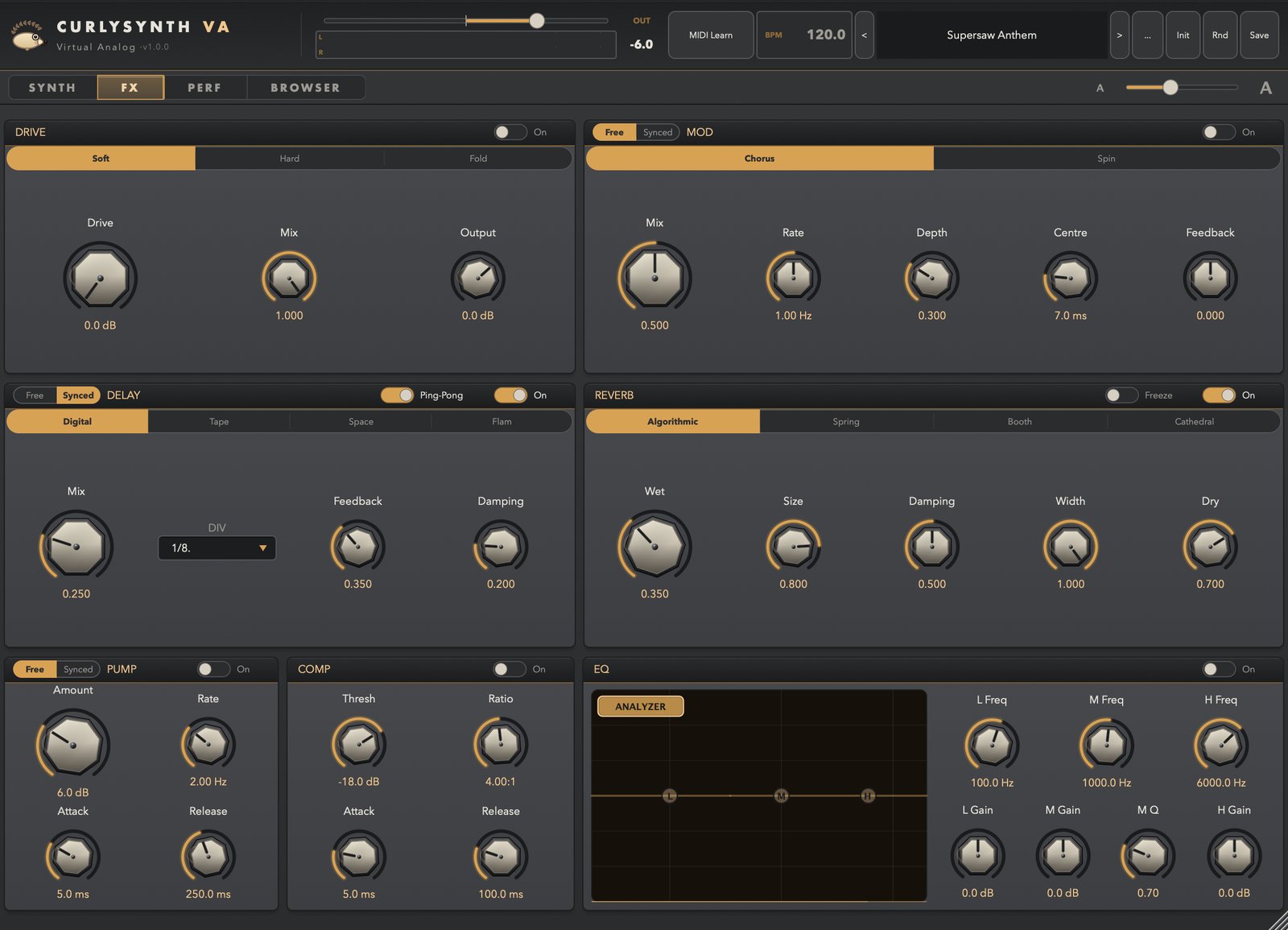Click the MOD Centre knob
Viewport: 1288px width, 930px height.
(1070, 278)
